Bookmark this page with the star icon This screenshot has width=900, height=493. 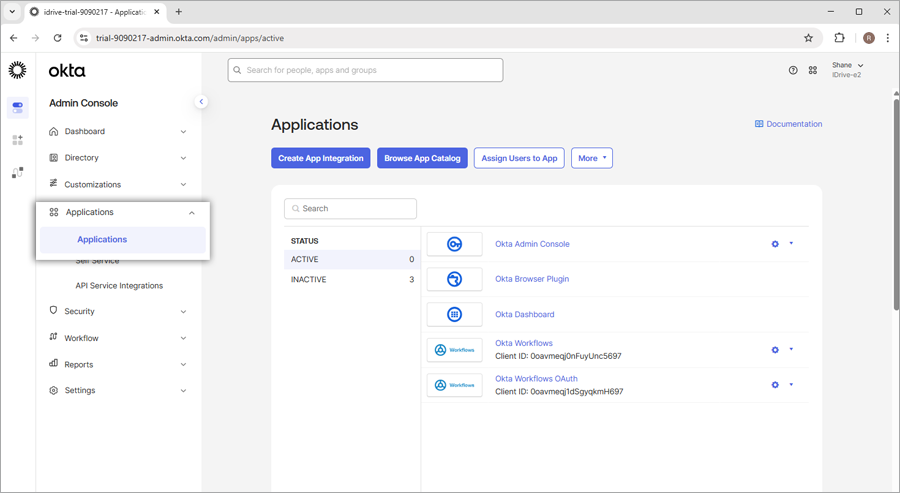(808, 38)
